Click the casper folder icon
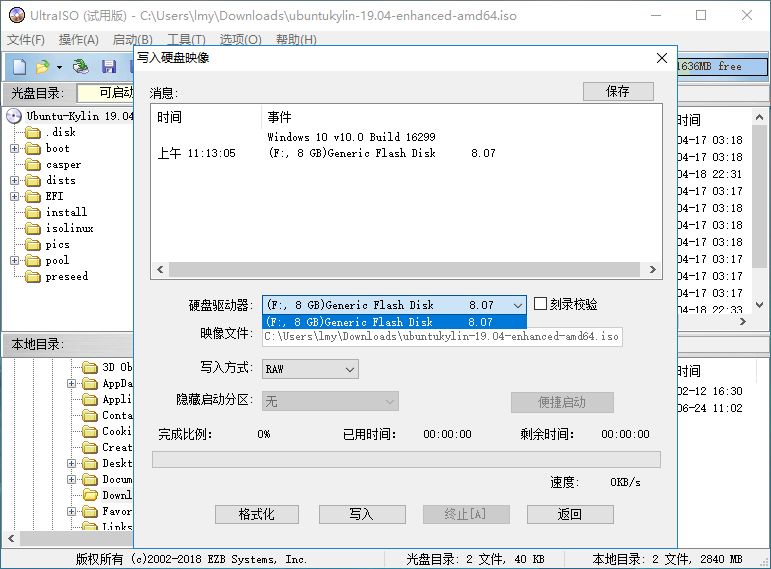This screenshot has width=771, height=569. [33, 164]
